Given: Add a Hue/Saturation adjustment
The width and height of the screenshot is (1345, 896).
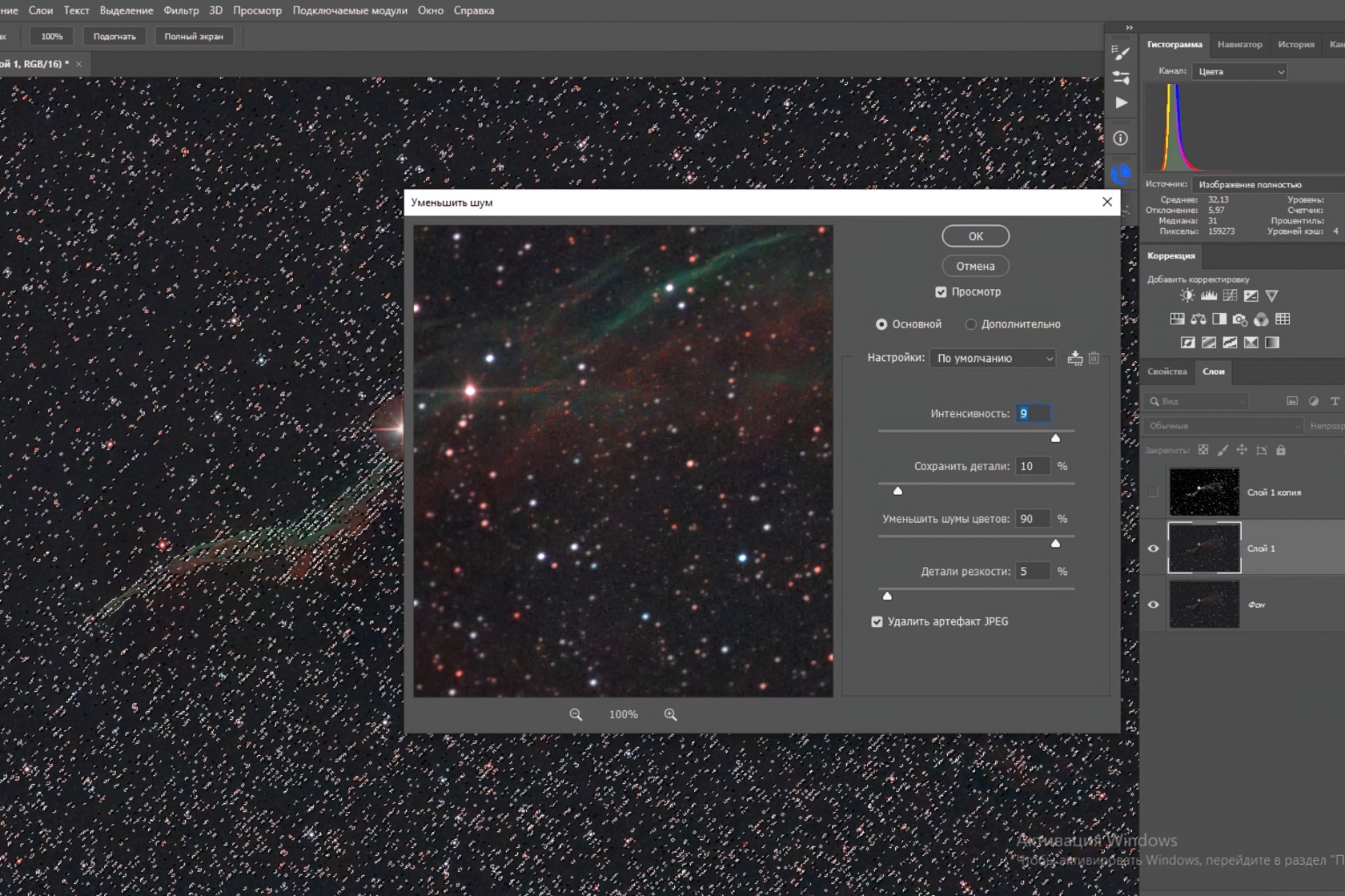Looking at the screenshot, I should tap(1177, 319).
